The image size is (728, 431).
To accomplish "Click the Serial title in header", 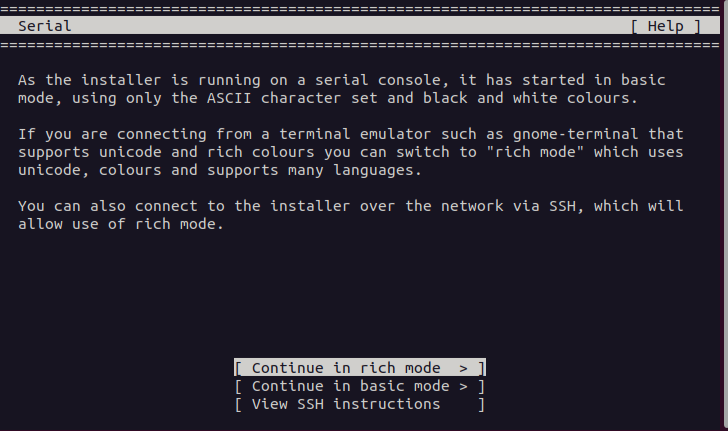I will pos(45,26).
